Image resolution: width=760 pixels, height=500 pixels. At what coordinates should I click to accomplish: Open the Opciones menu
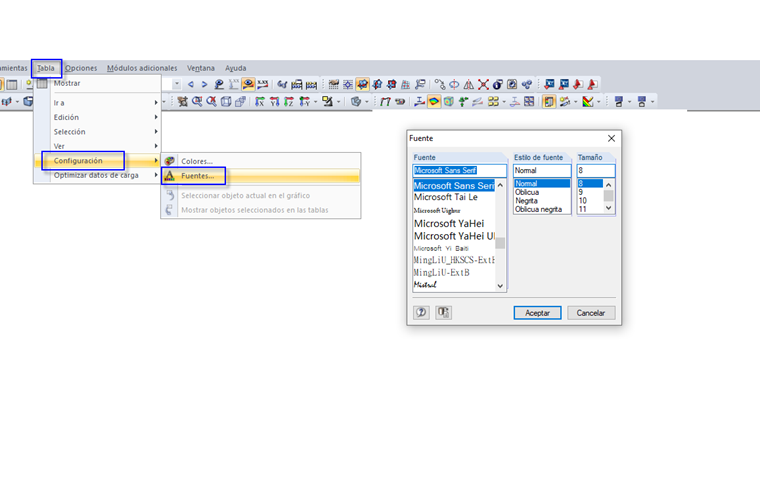81,68
